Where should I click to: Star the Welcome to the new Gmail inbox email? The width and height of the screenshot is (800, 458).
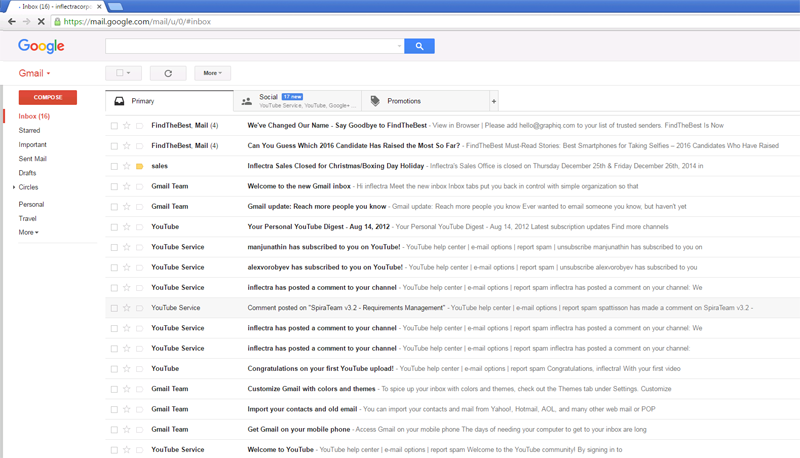[x=127, y=186]
